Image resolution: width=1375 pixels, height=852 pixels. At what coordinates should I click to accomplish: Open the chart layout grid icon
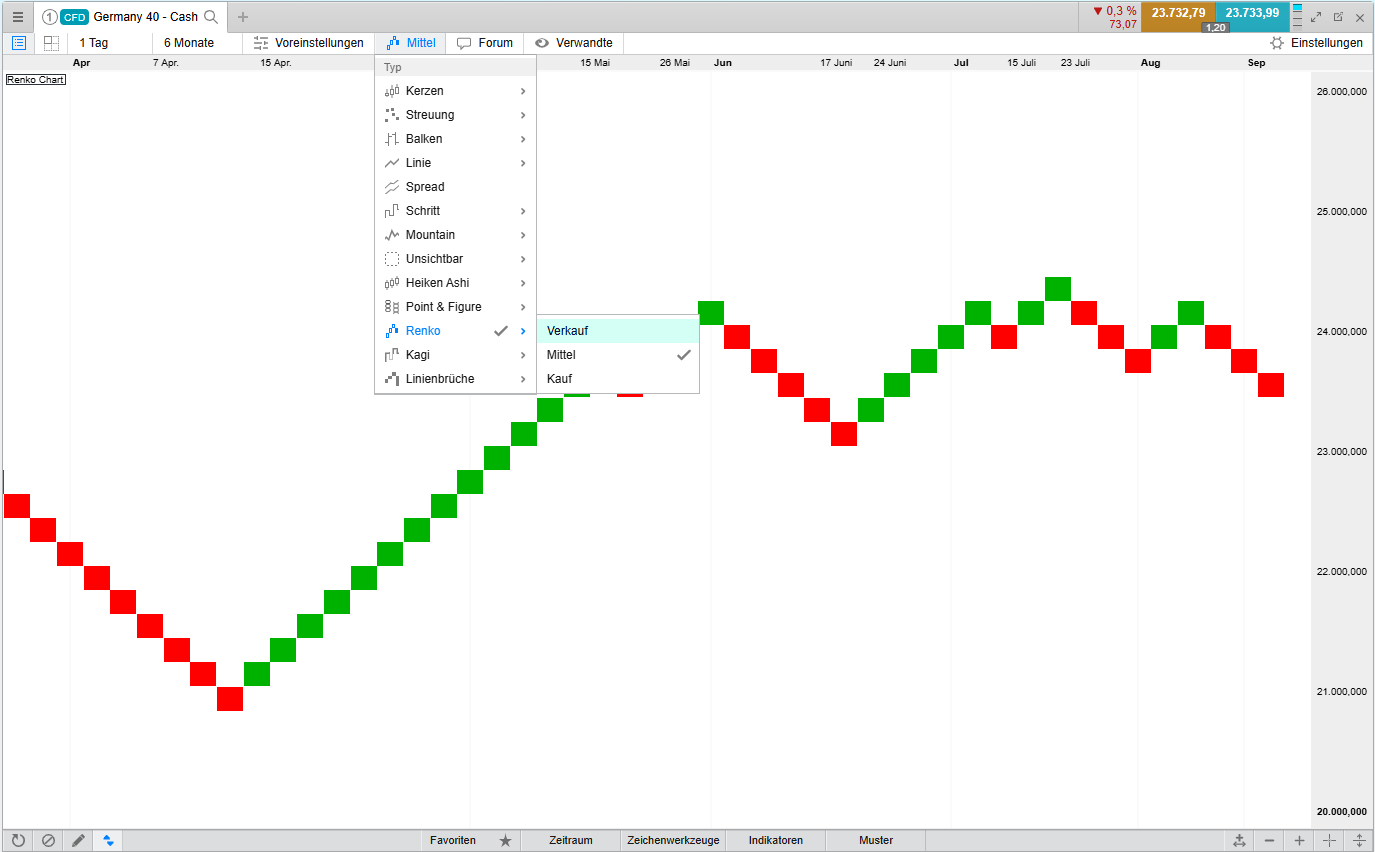(x=48, y=42)
